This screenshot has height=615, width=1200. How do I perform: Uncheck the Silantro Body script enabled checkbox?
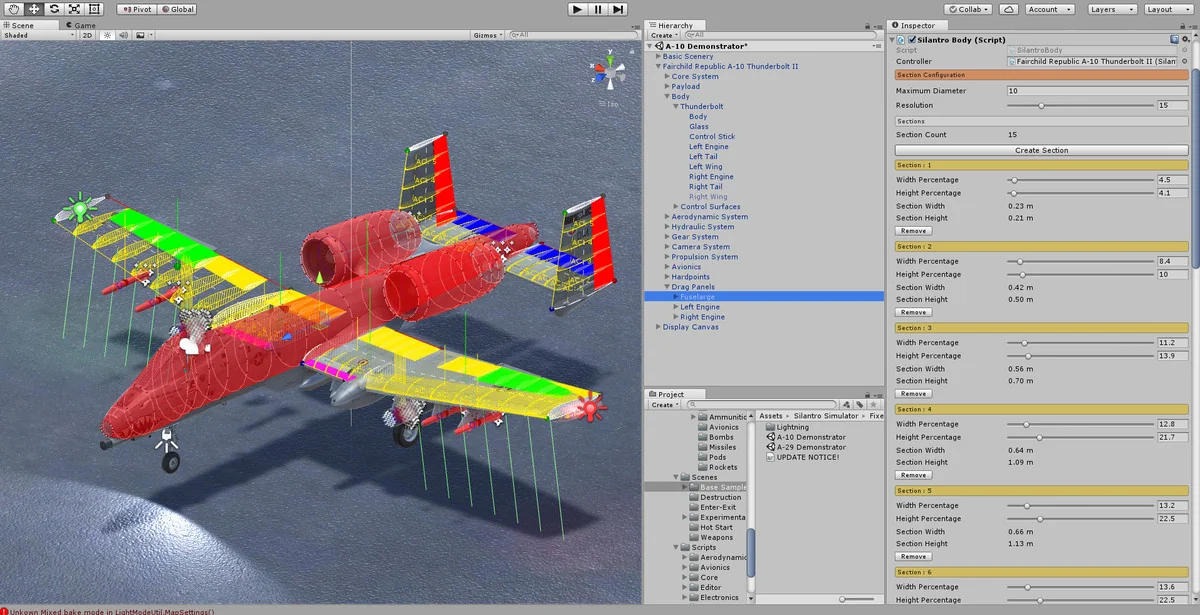[x=911, y=40]
